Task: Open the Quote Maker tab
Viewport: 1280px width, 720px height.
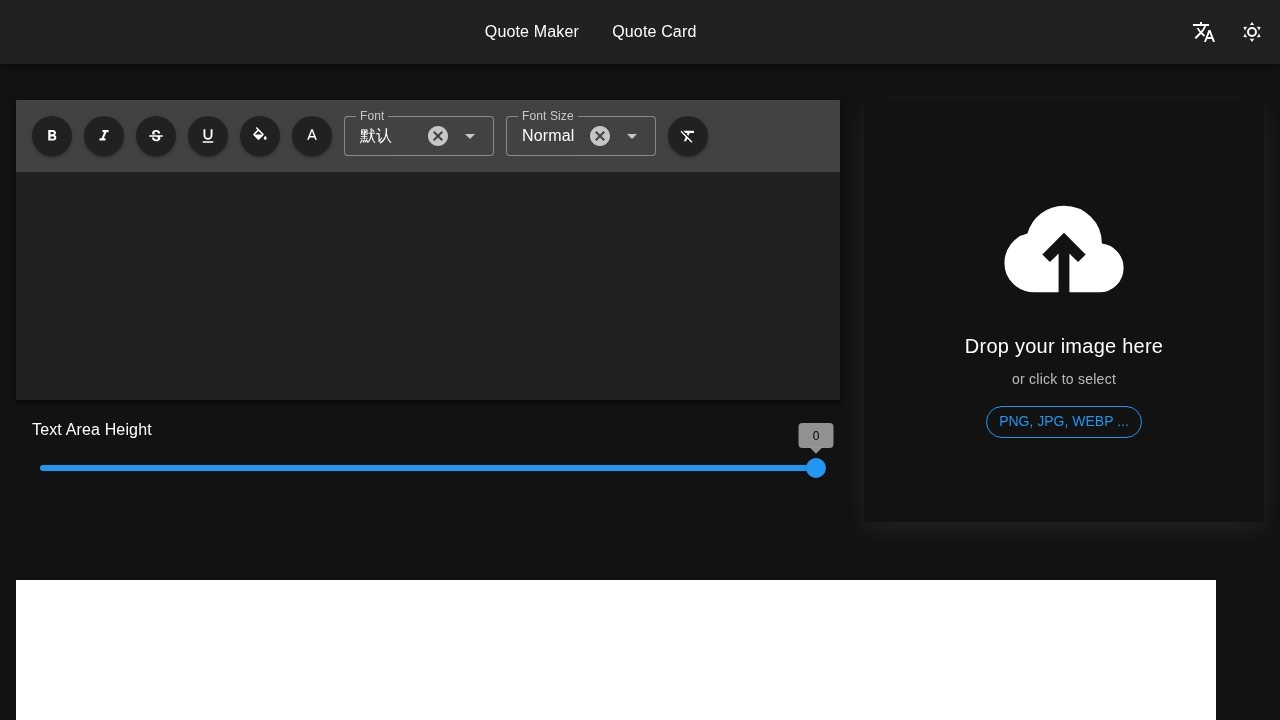Action: pyautogui.click(x=532, y=32)
